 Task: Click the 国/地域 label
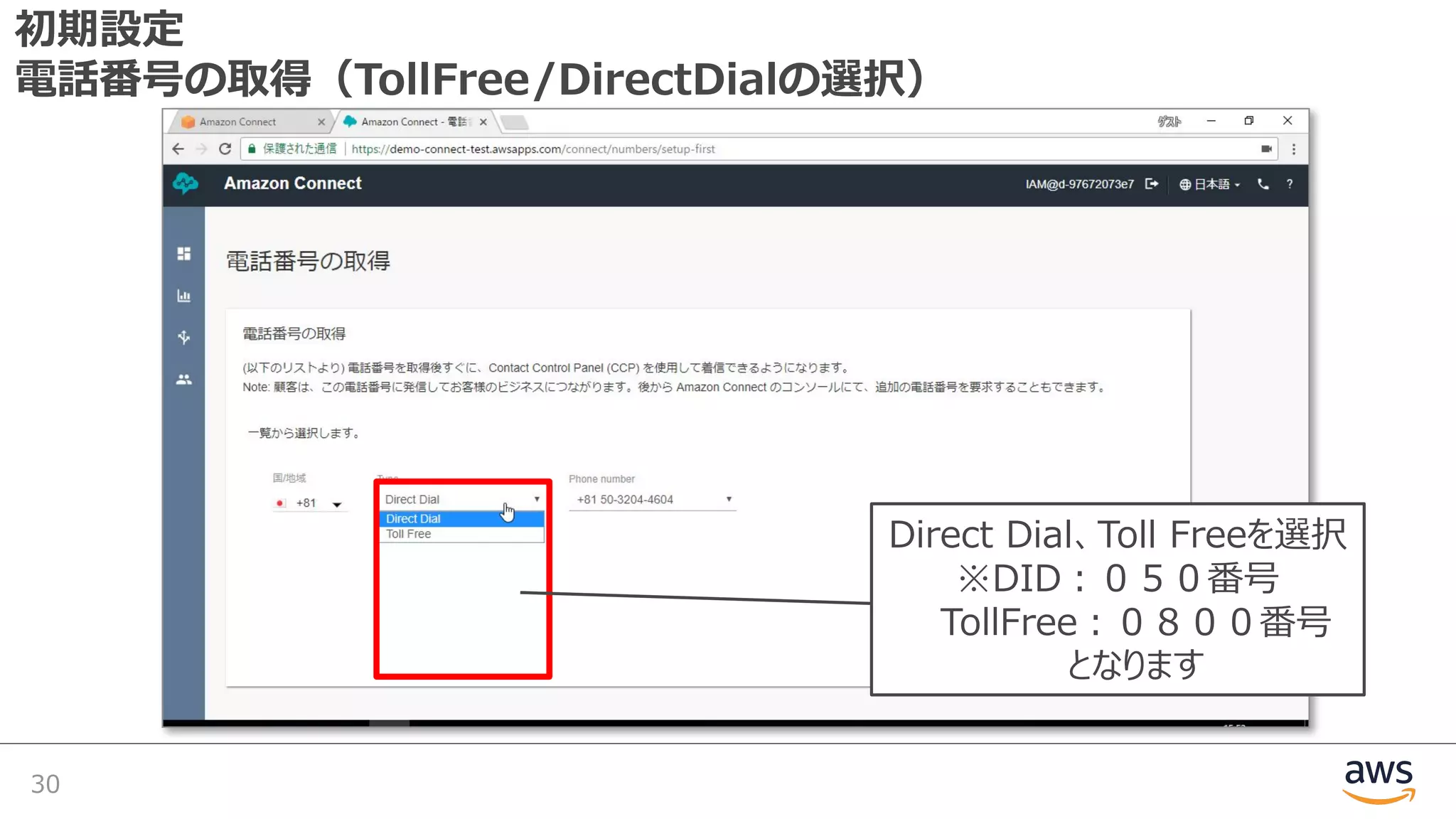289,478
